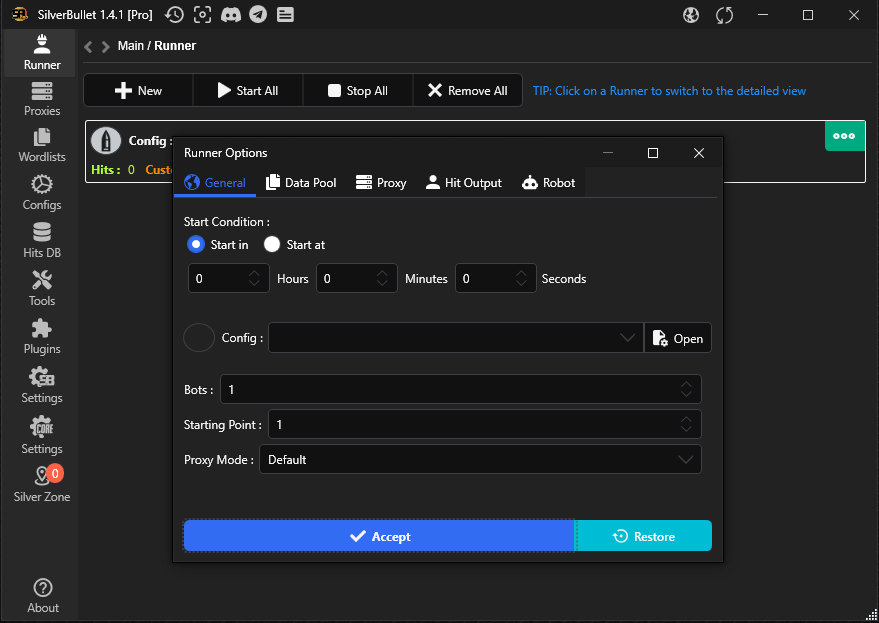Open the Hits DB section in sidebar

coord(42,241)
